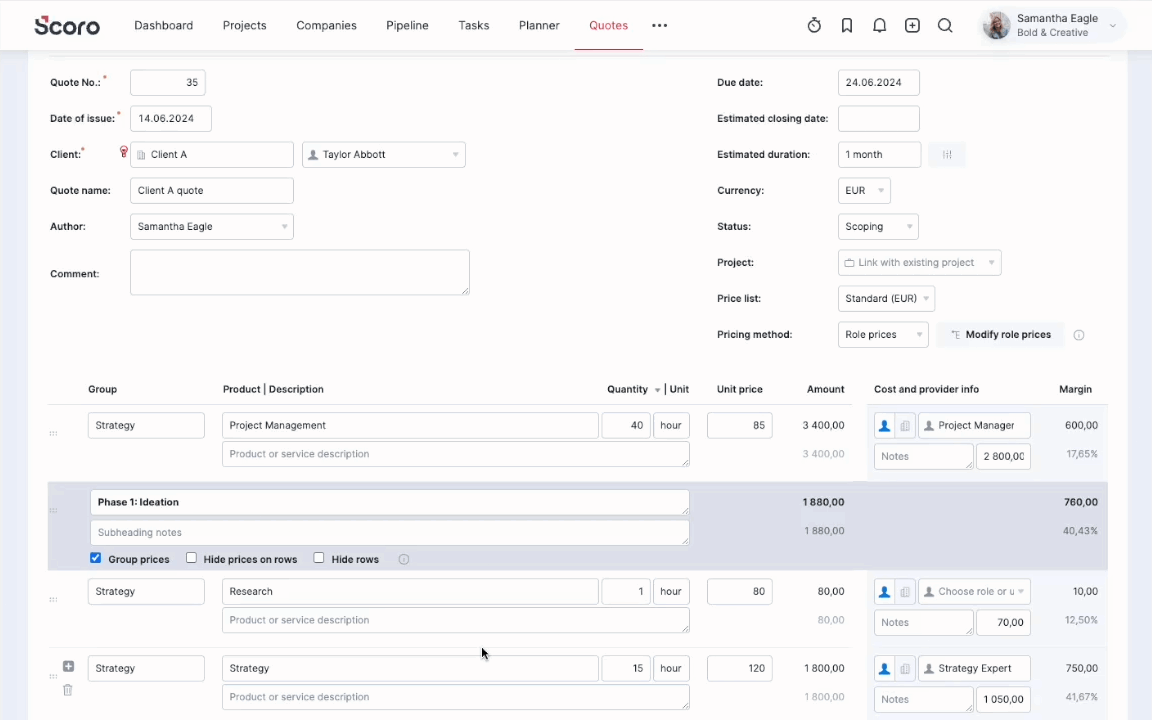
Task: Expand user menu chevron next to Samantha Eagle
Action: click(x=1112, y=26)
